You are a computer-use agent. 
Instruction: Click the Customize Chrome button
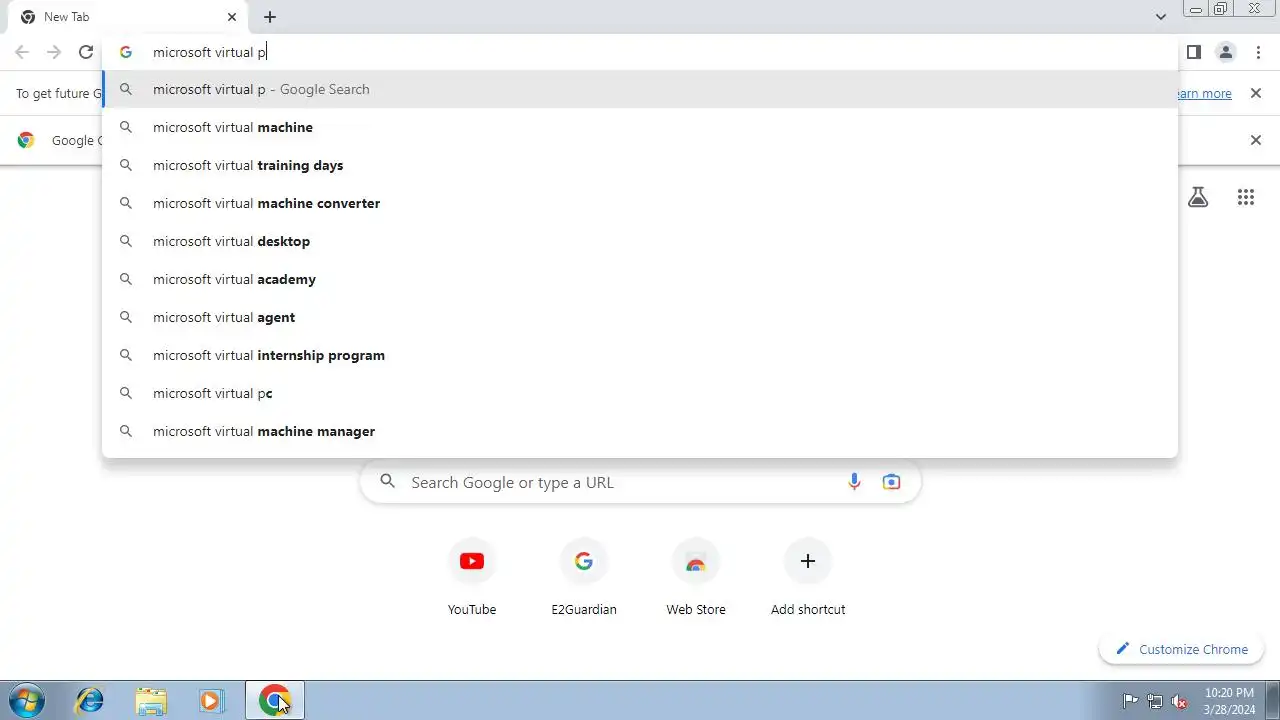click(x=1183, y=649)
